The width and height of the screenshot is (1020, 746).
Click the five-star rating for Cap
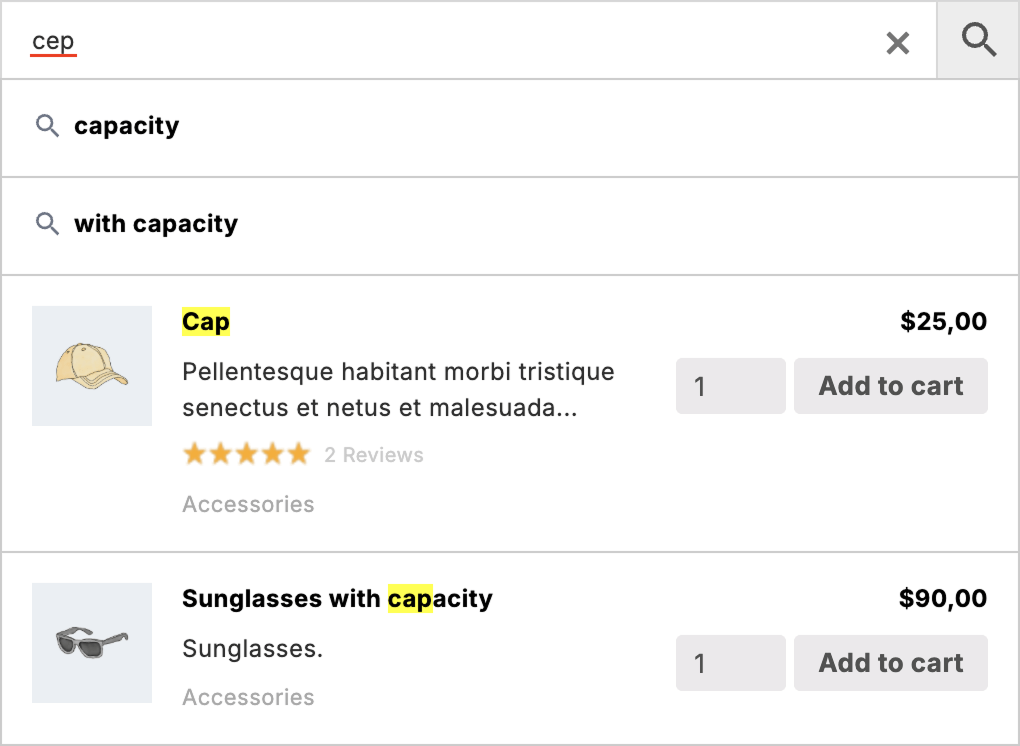point(246,455)
